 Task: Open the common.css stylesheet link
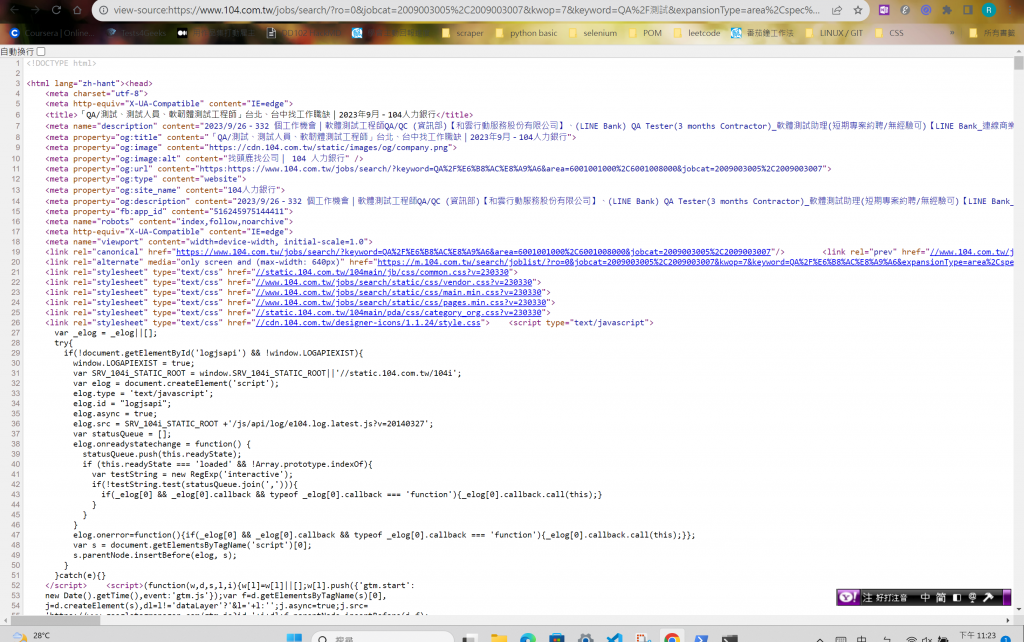point(382,272)
